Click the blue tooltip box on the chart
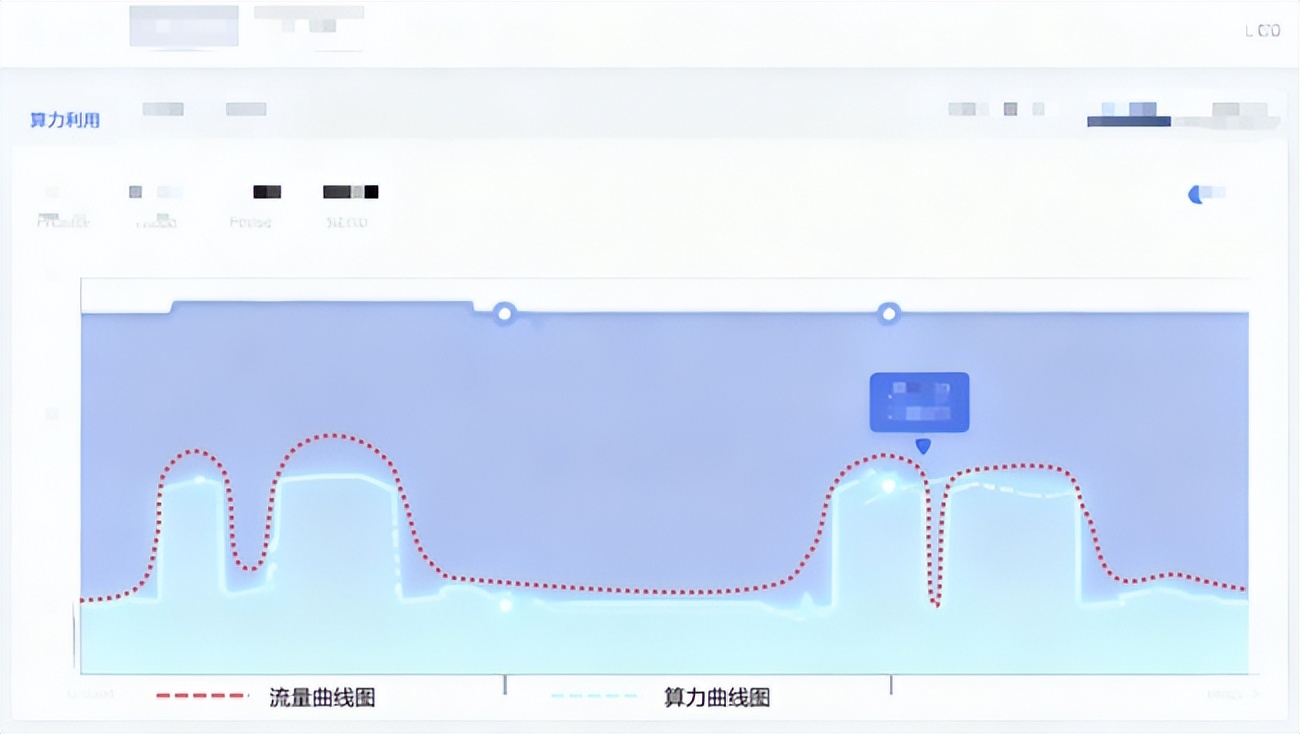Screen dimensions: 1300x734 click(919, 402)
